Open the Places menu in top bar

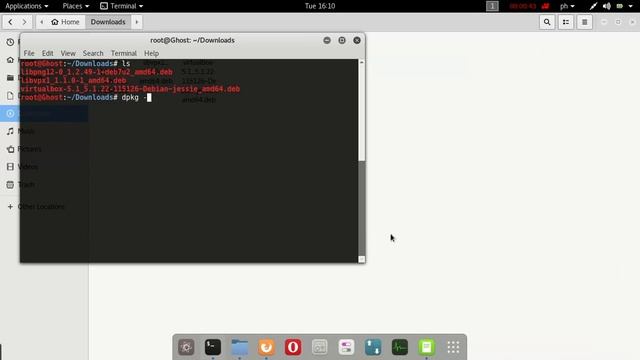(76, 6)
